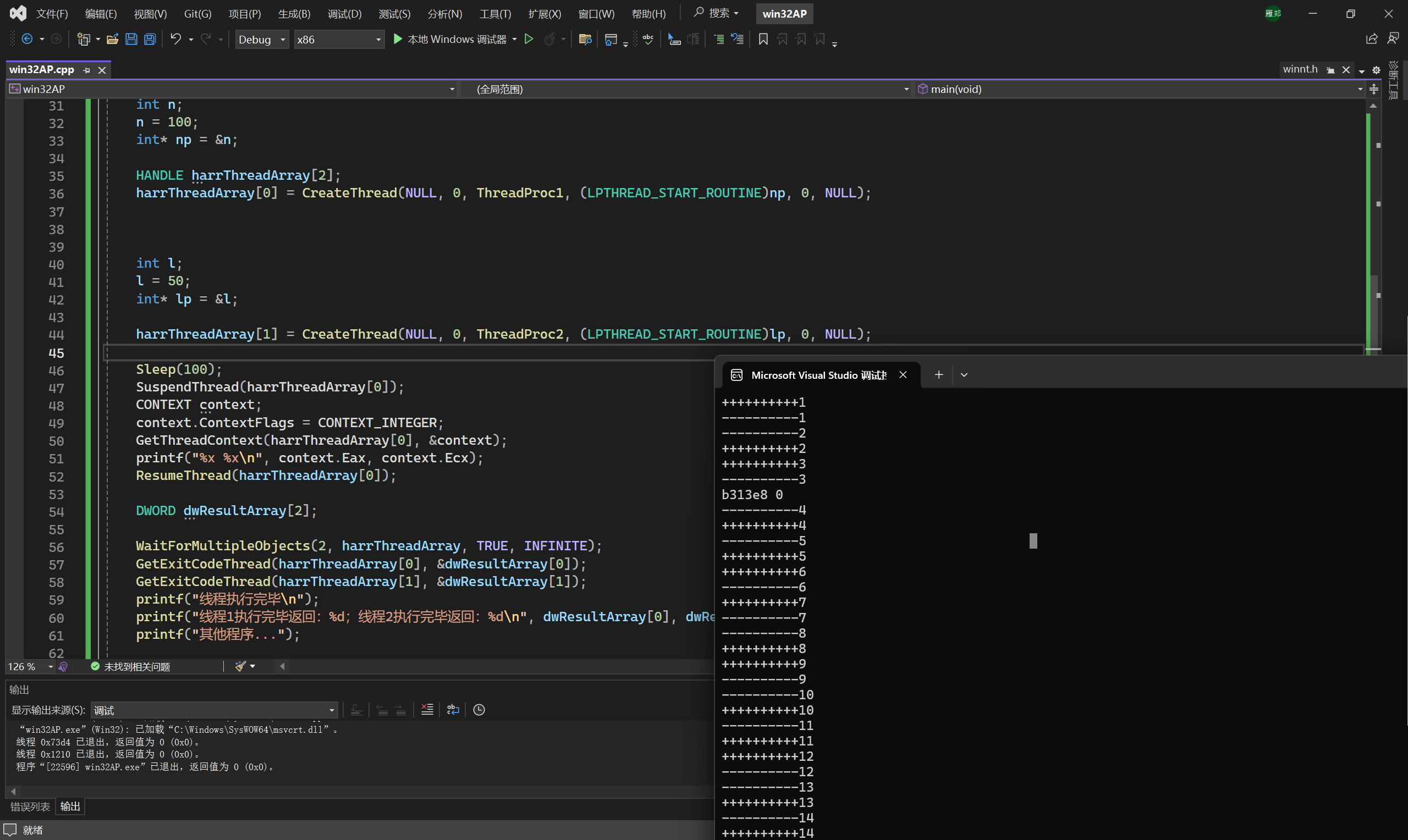This screenshot has height=840, width=1408.
Task: Toggle timestamp clock in output panel
Action: (x=479, y=710)
